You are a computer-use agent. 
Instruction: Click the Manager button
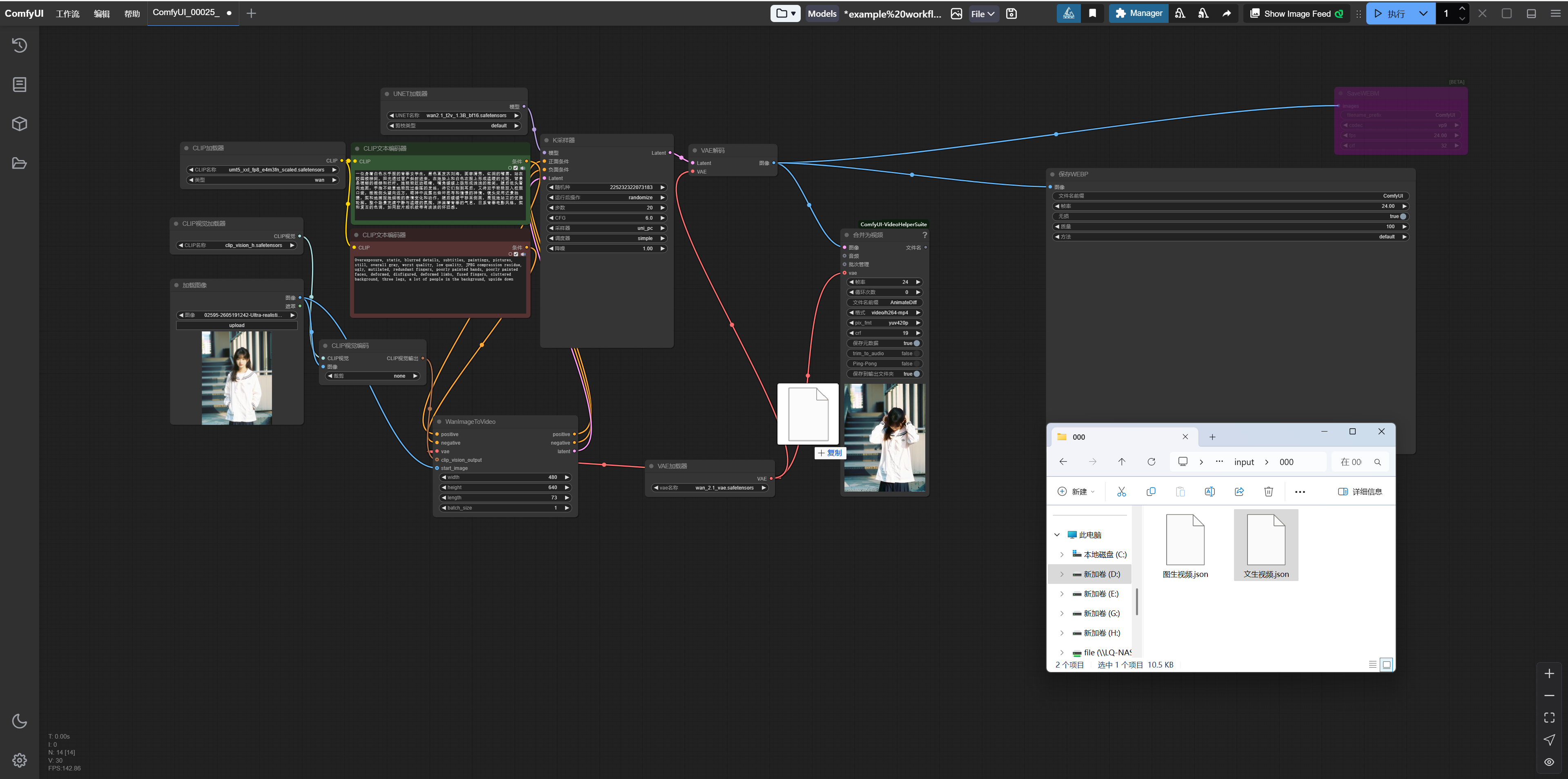tap(1138, 13)
